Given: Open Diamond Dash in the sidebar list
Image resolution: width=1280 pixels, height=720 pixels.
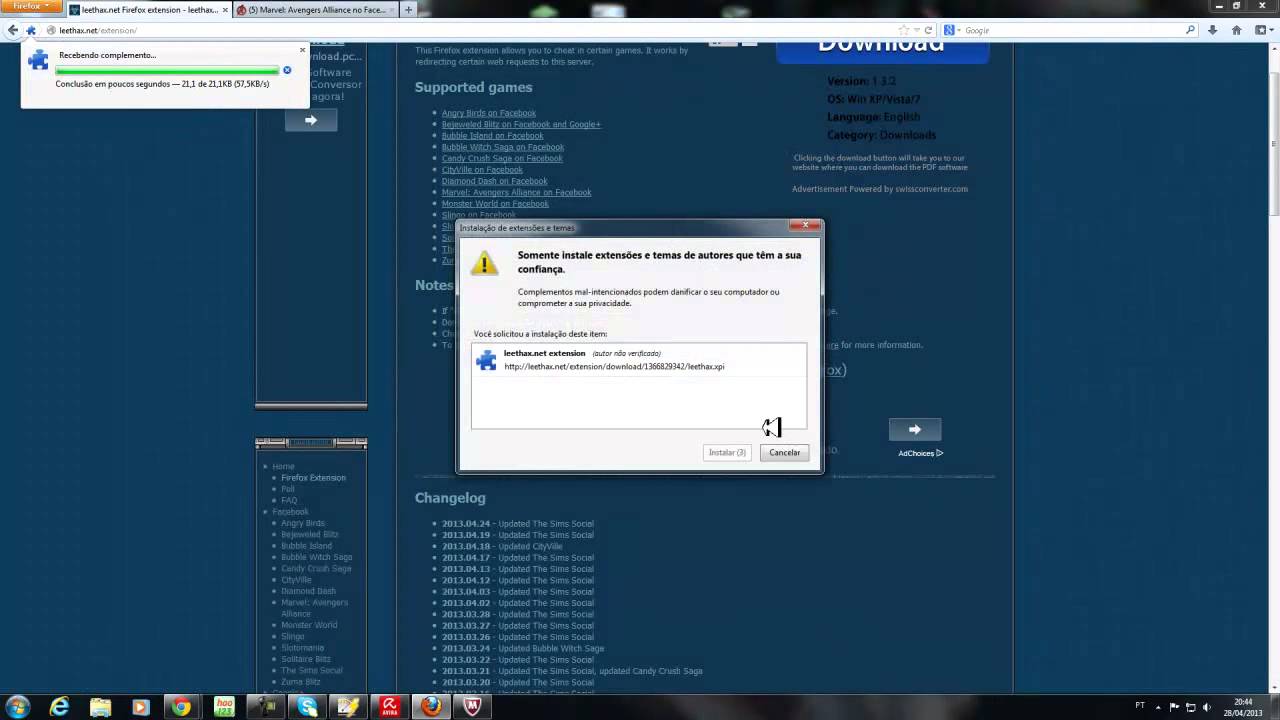Looking at the screenshot, I should [308, 591].
